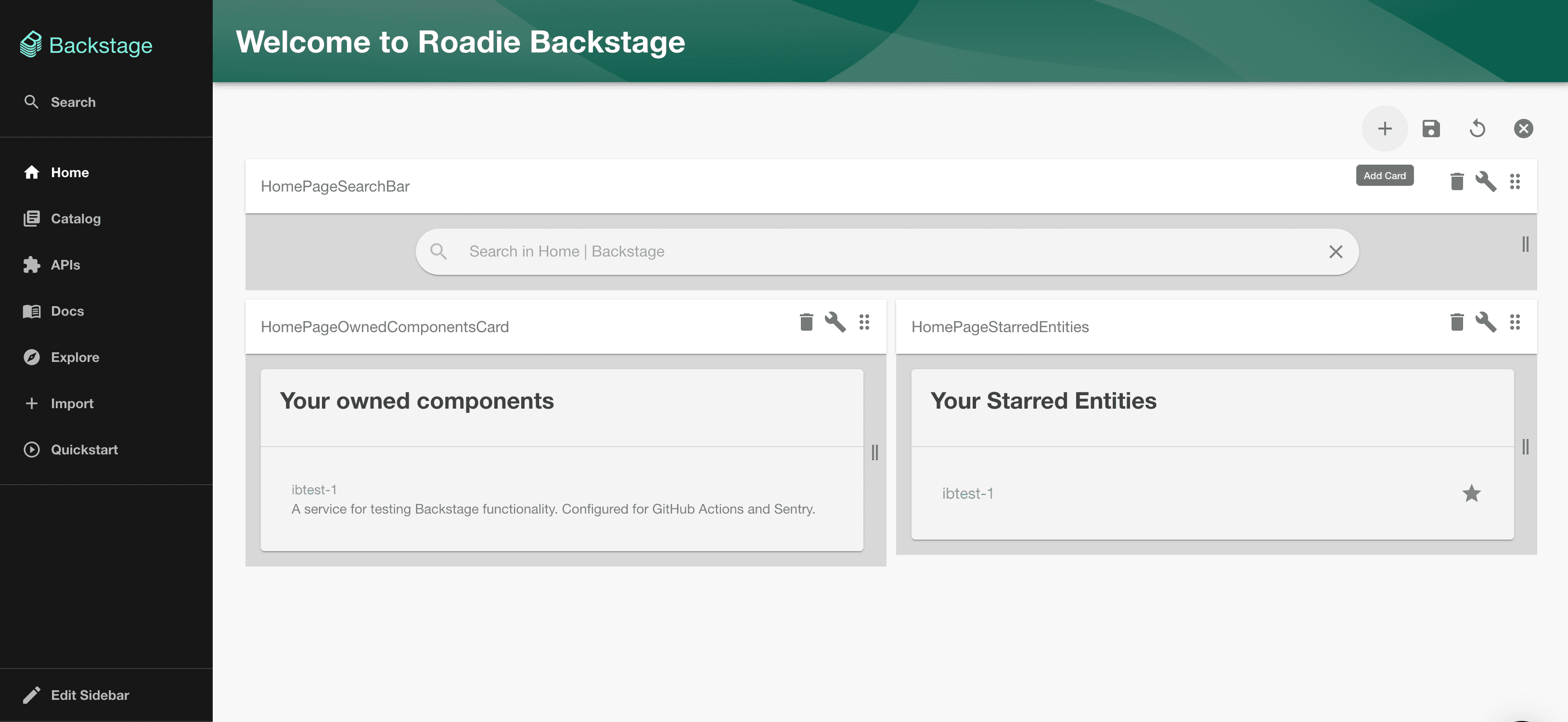Click resize handle of owned components card
The width and height of the screenshot is (1568, 722).
point(874,452)
